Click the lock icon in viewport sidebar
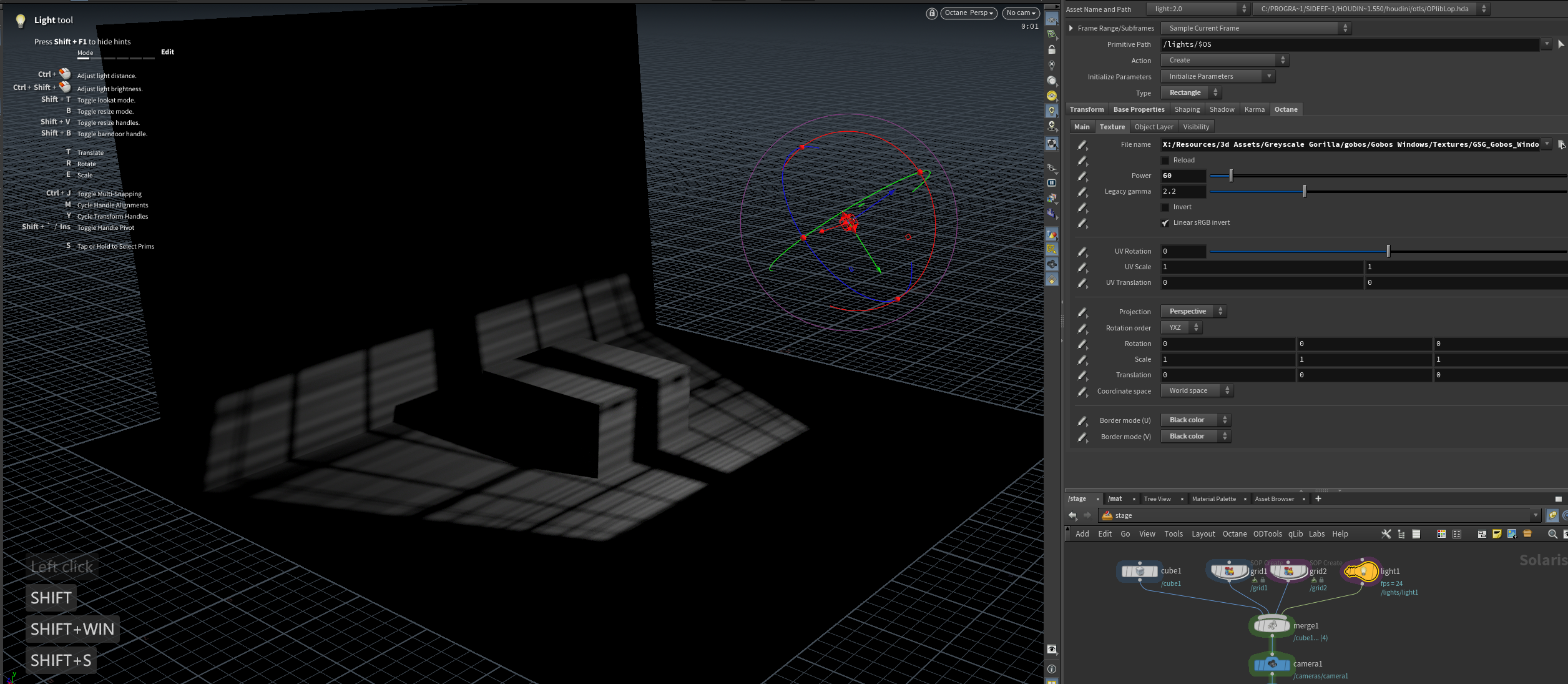The height and width of the screenshot is (684, 1568). point(1052,50)
